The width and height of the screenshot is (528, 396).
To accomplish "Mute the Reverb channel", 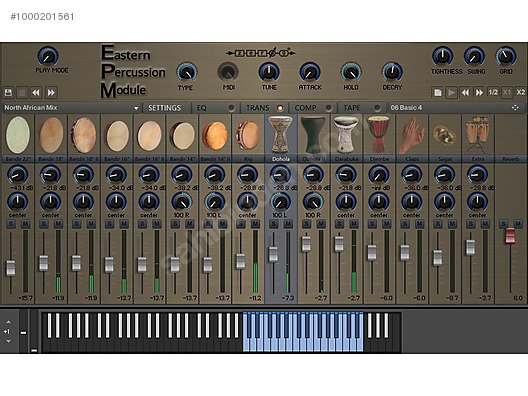I will 518,224.
